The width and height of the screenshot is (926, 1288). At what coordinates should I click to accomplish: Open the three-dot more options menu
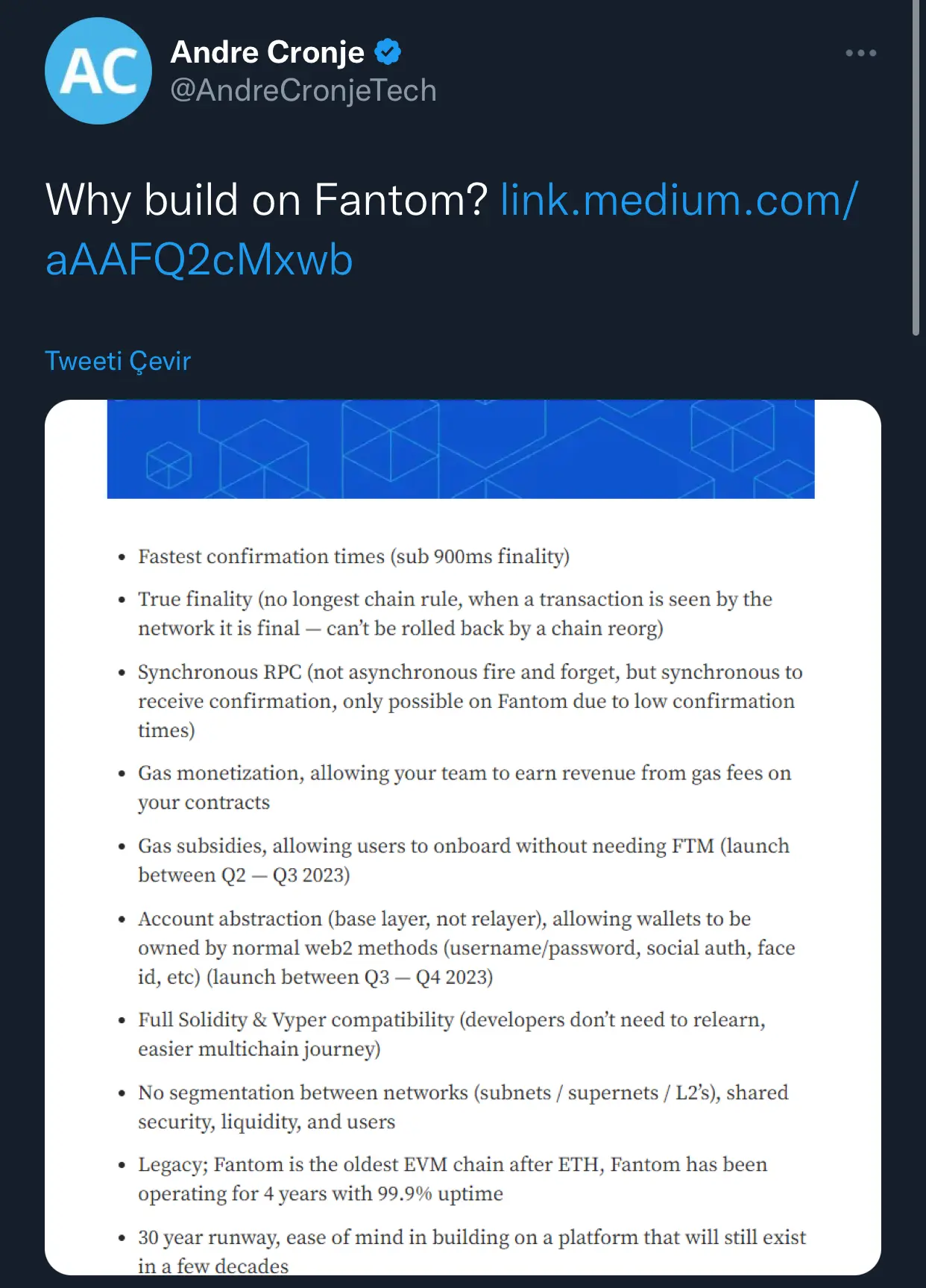point(861,53)
